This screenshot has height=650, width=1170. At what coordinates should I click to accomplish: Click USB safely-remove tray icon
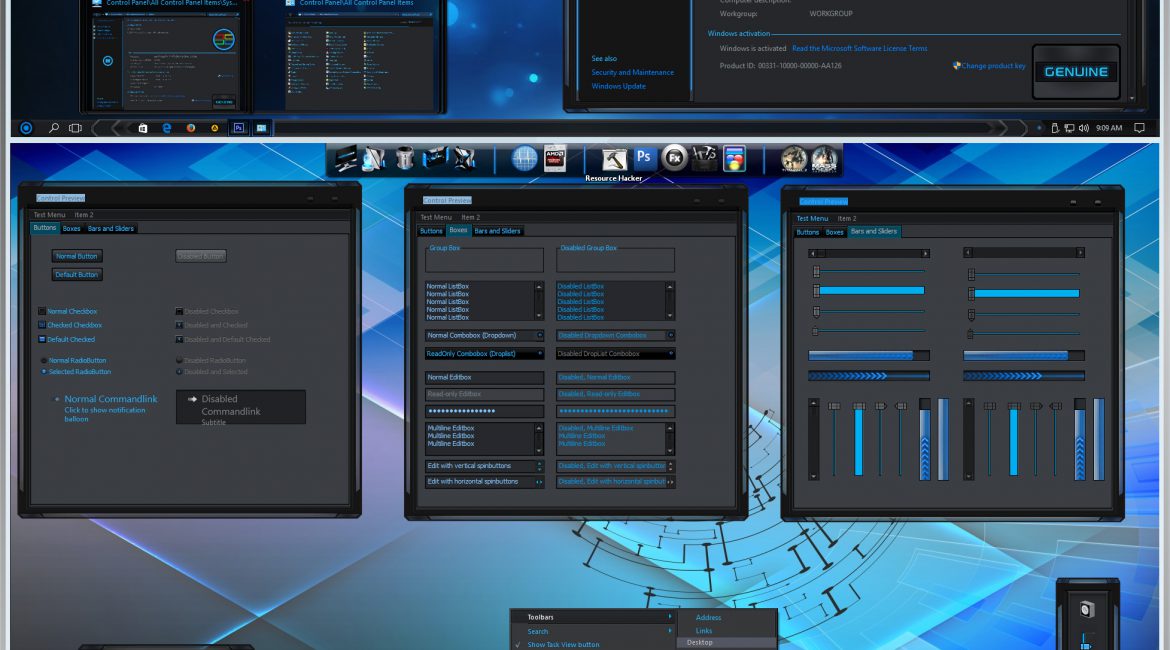tap(1055, 128)
